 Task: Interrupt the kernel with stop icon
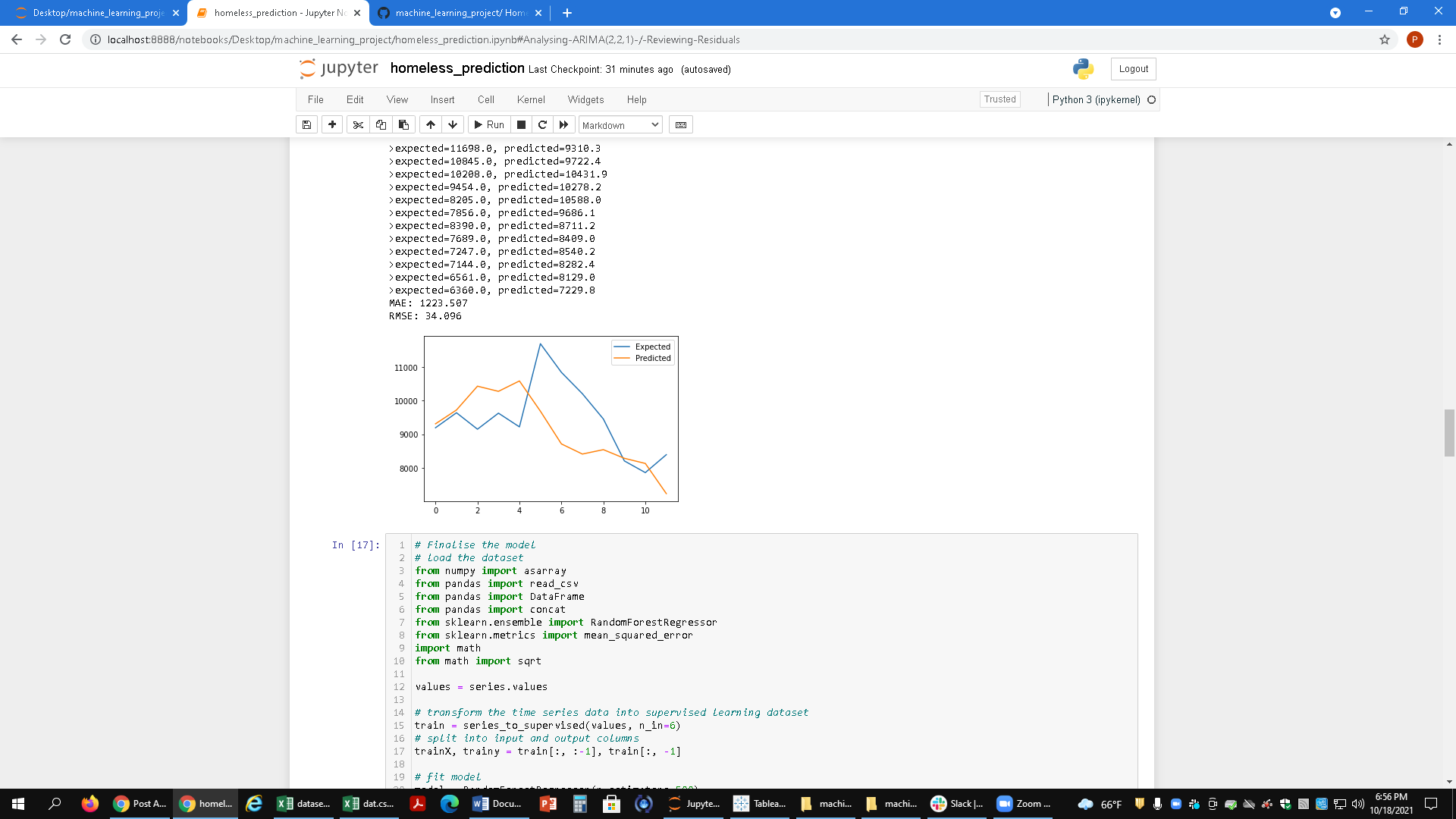pyautogui.click(x=521, y=124)
